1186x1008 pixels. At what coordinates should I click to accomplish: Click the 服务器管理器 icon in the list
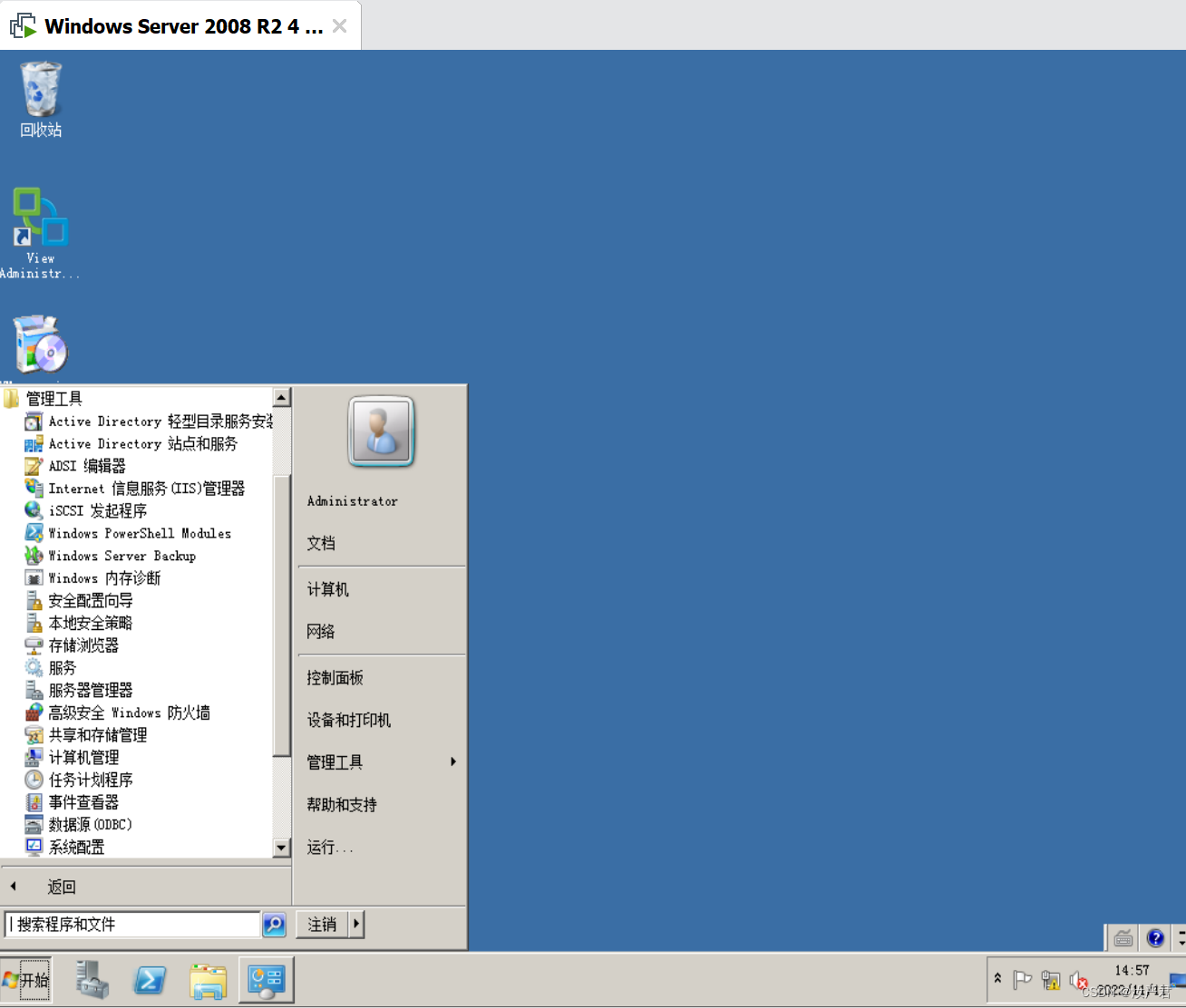point(34,690)
